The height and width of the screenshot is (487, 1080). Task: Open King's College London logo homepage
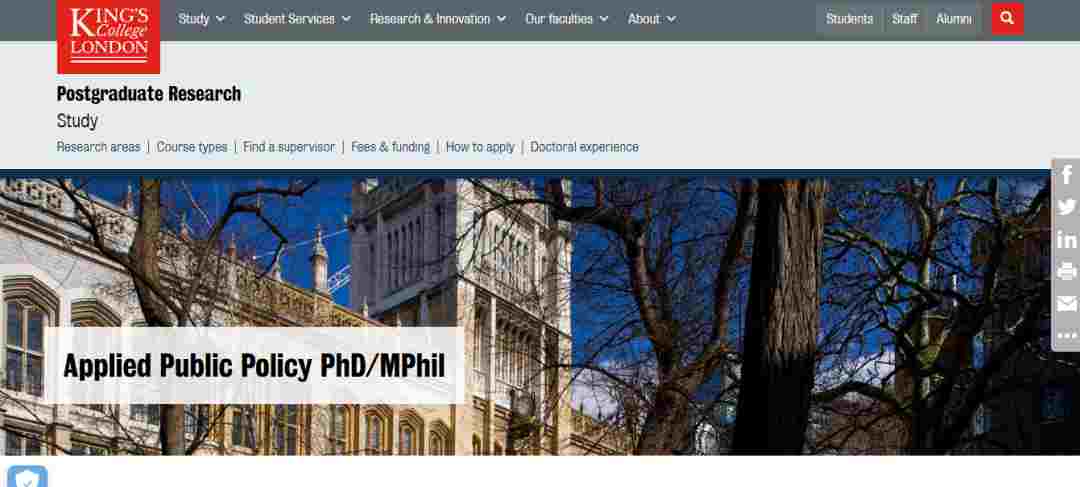[x=108, y=37]
